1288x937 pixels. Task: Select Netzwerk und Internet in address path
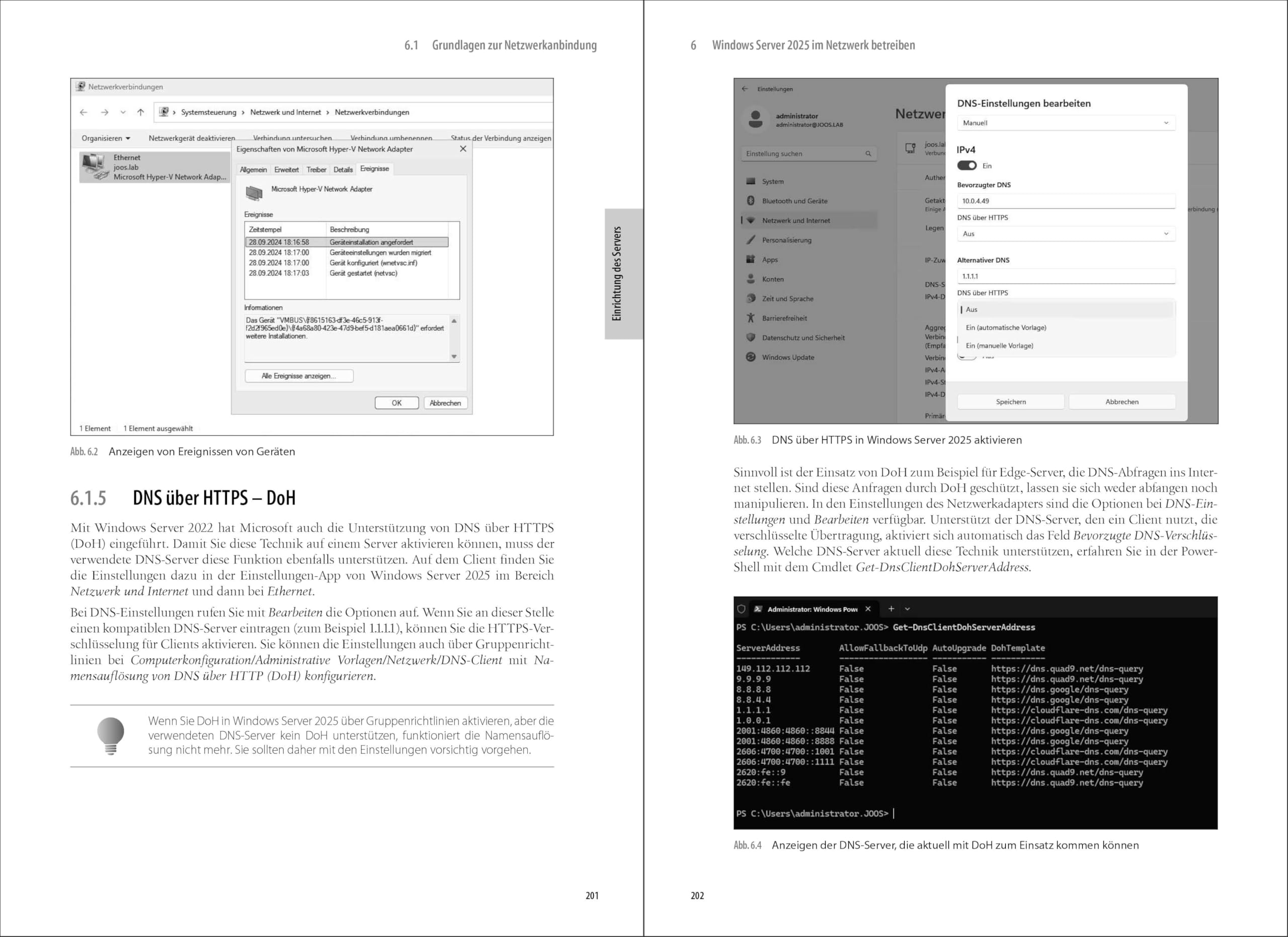point(286,112)
